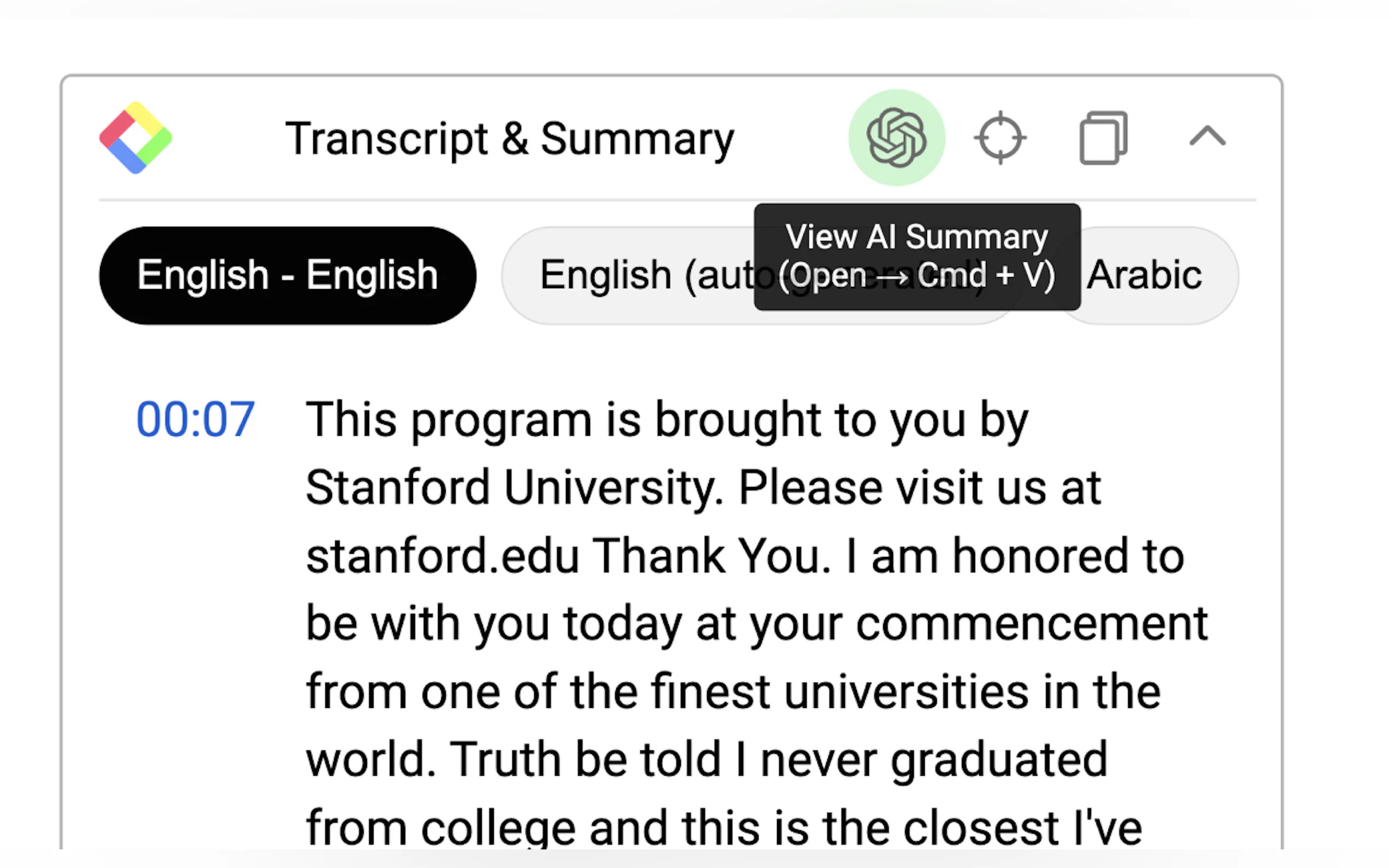Click the "View AI Summary" tooltip
Screen dimensions: 1389x868
tap(917, 256)
